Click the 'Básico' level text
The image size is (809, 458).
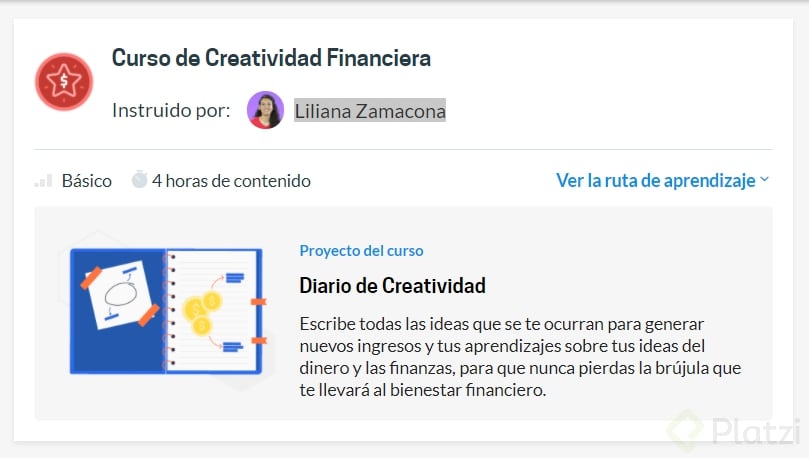pyautogui.click(x=87, y=181)
